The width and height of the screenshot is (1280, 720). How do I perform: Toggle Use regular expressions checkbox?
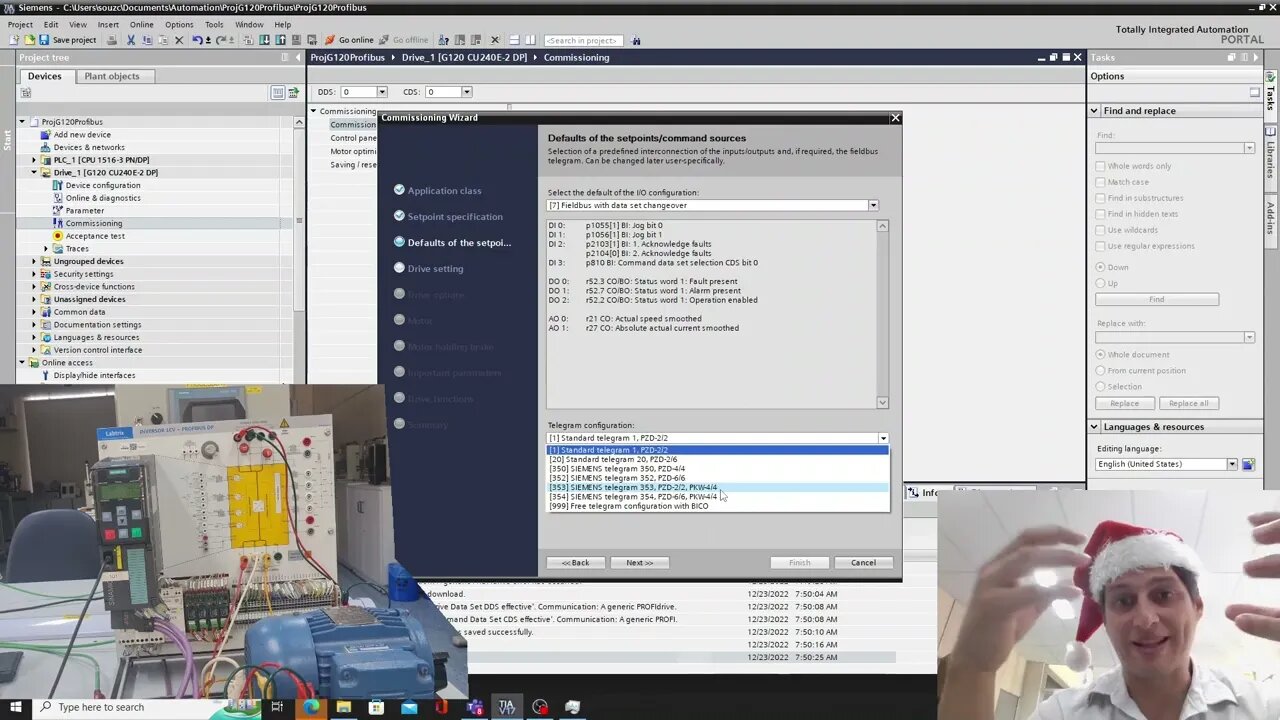1101,246
